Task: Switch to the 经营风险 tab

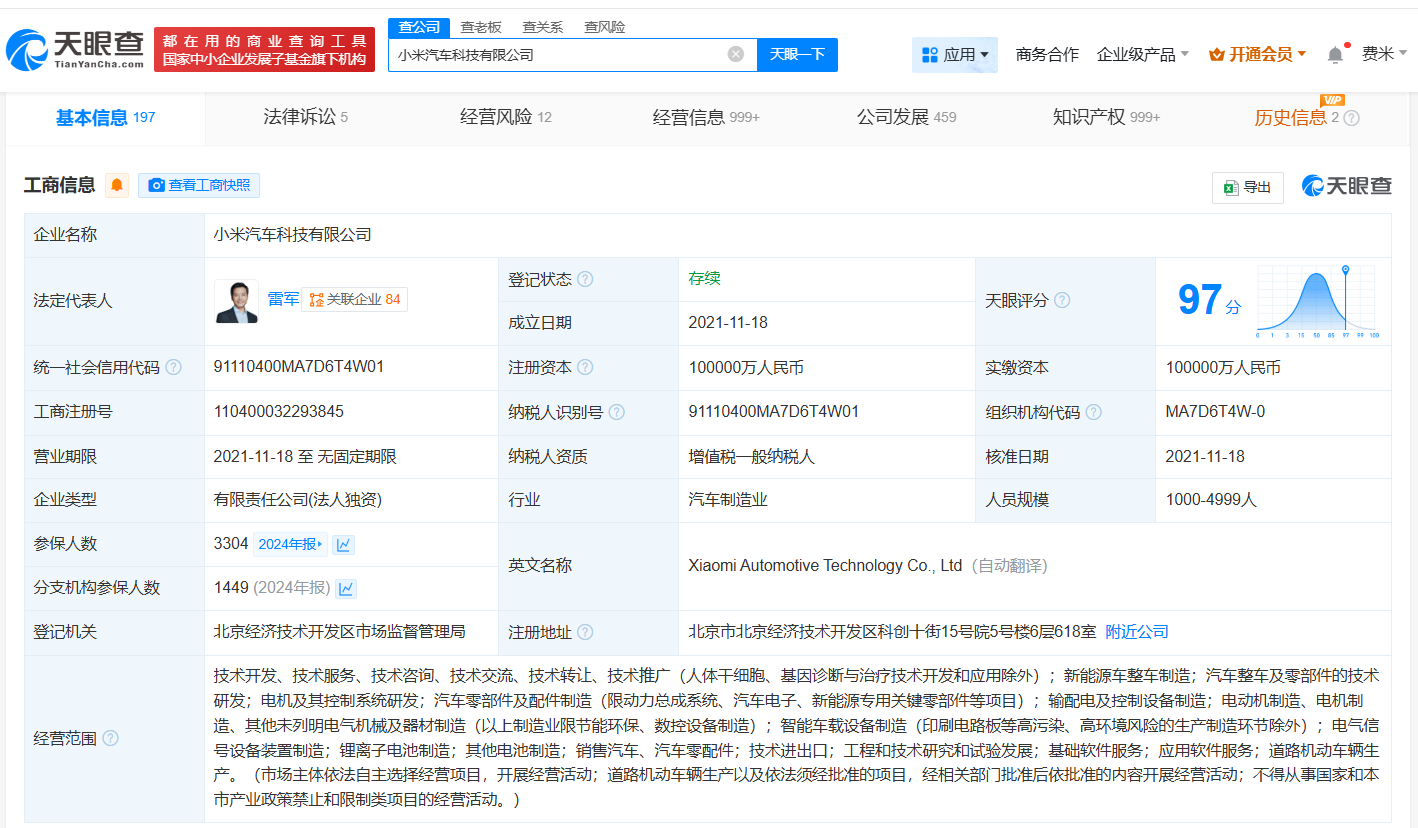Action: click(506, 117)
